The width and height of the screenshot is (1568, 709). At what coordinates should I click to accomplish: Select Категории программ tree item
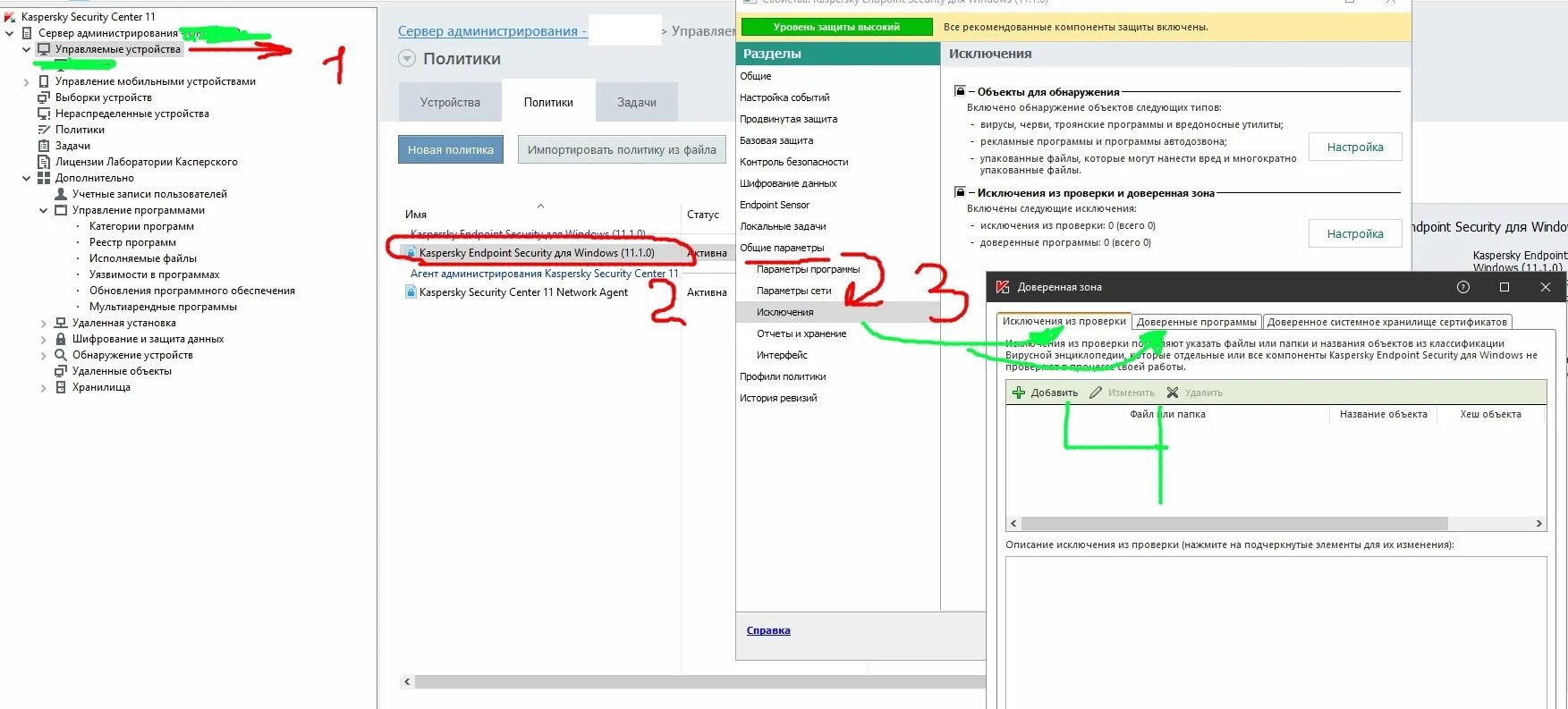pyautogui.click(x=141, y=226)
